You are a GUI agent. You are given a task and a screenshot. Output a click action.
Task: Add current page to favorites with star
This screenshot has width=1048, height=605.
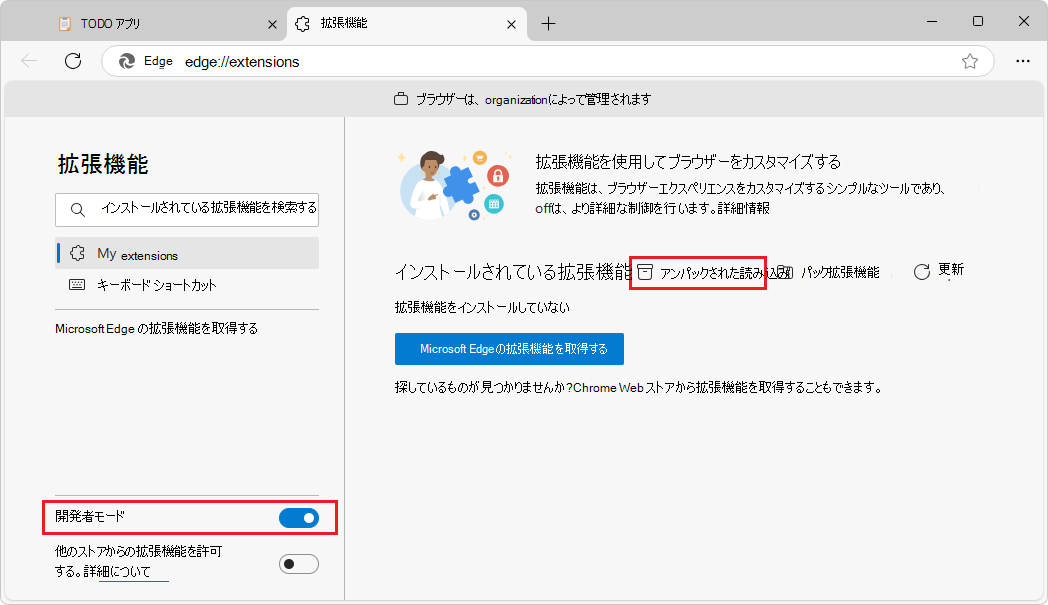coord(969,61)
